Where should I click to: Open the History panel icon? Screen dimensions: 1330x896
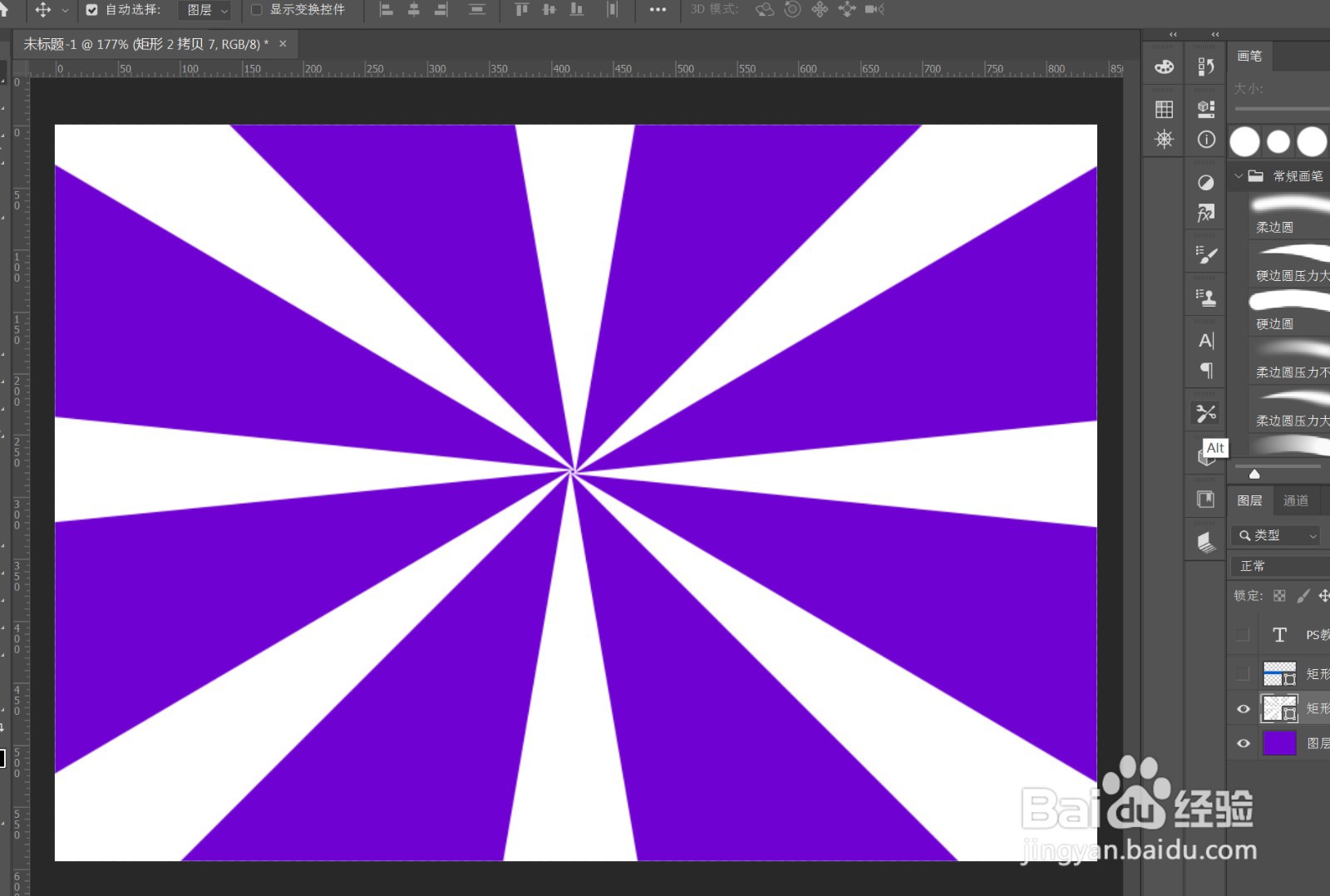tap(1206, 66)
